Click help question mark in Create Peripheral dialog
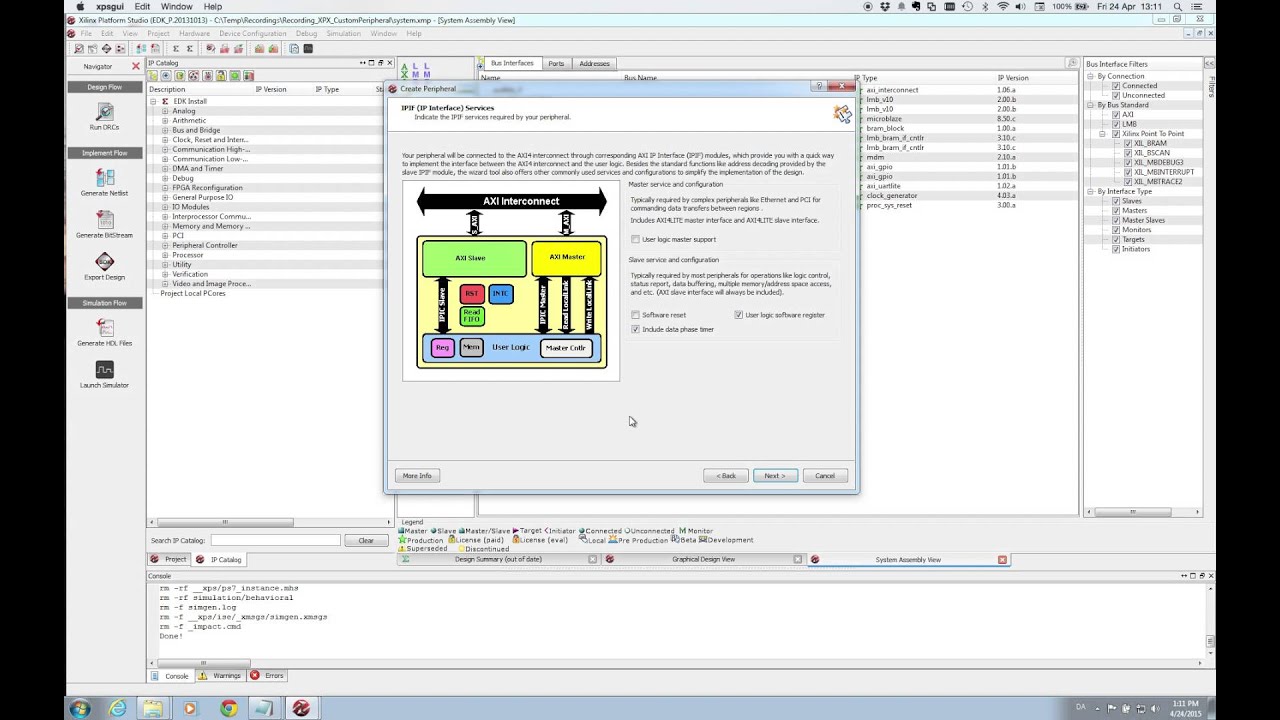The width and height of the screenshot is (1280, 720). coord(819,87)
